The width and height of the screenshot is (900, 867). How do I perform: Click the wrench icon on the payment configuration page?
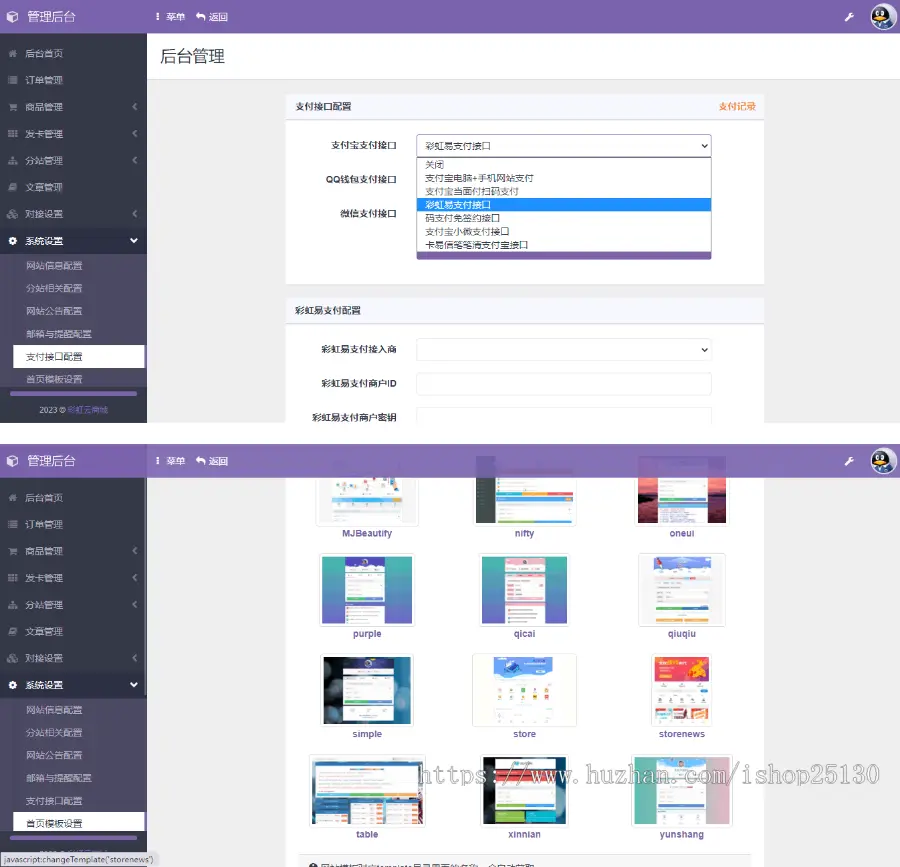(849, 17)
